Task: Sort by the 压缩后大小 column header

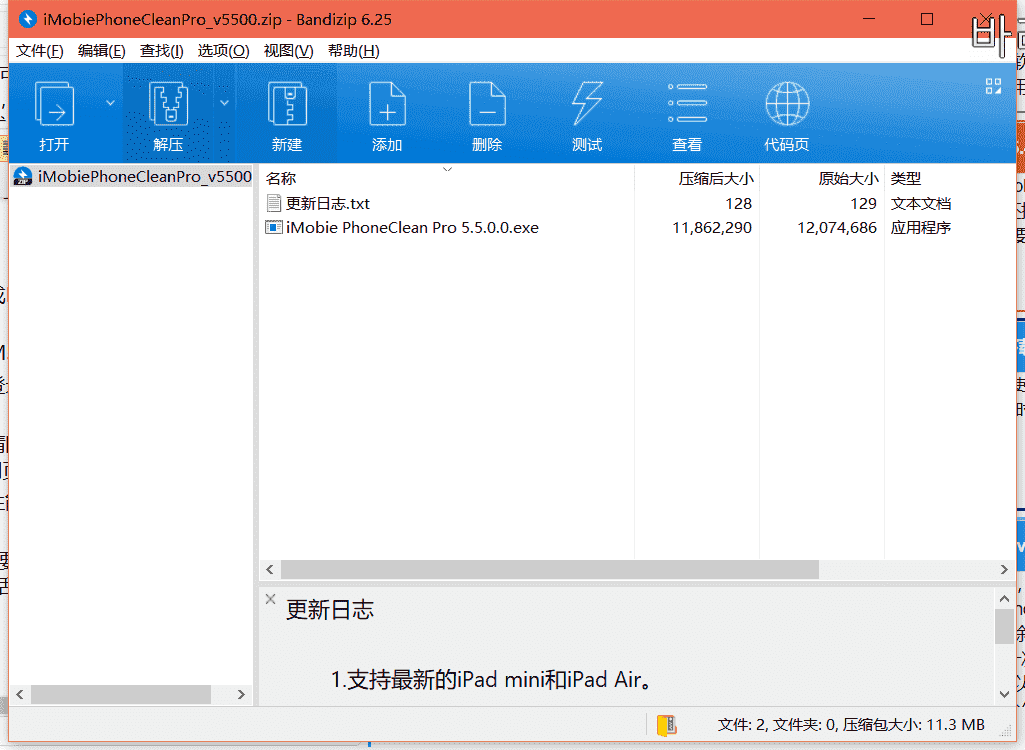Action: tap(716, 179)
